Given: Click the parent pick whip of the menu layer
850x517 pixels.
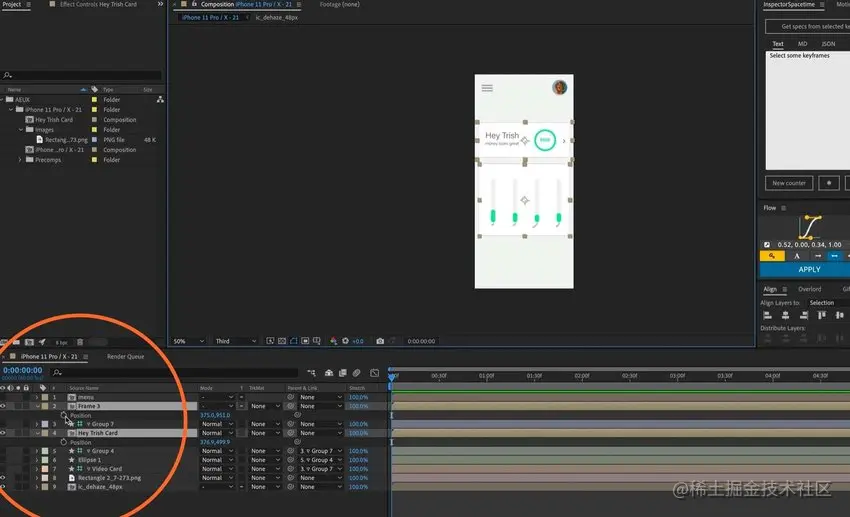Looking at the screenshot, I should (x=291, y=397).
